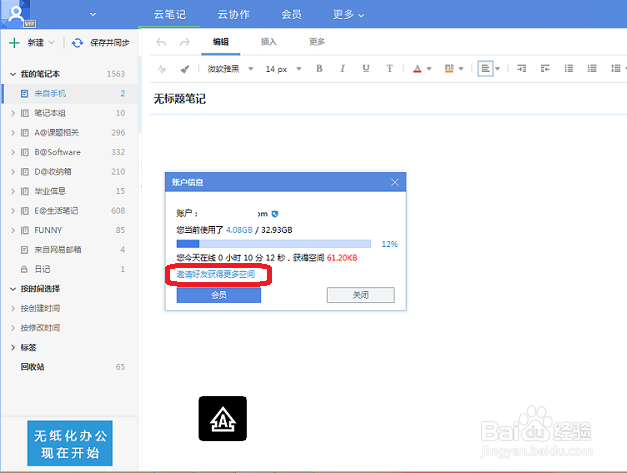Collapse the 我的笔记本 tree
Image resolution: width=627 pixels, height=473 pixels.
13,74
